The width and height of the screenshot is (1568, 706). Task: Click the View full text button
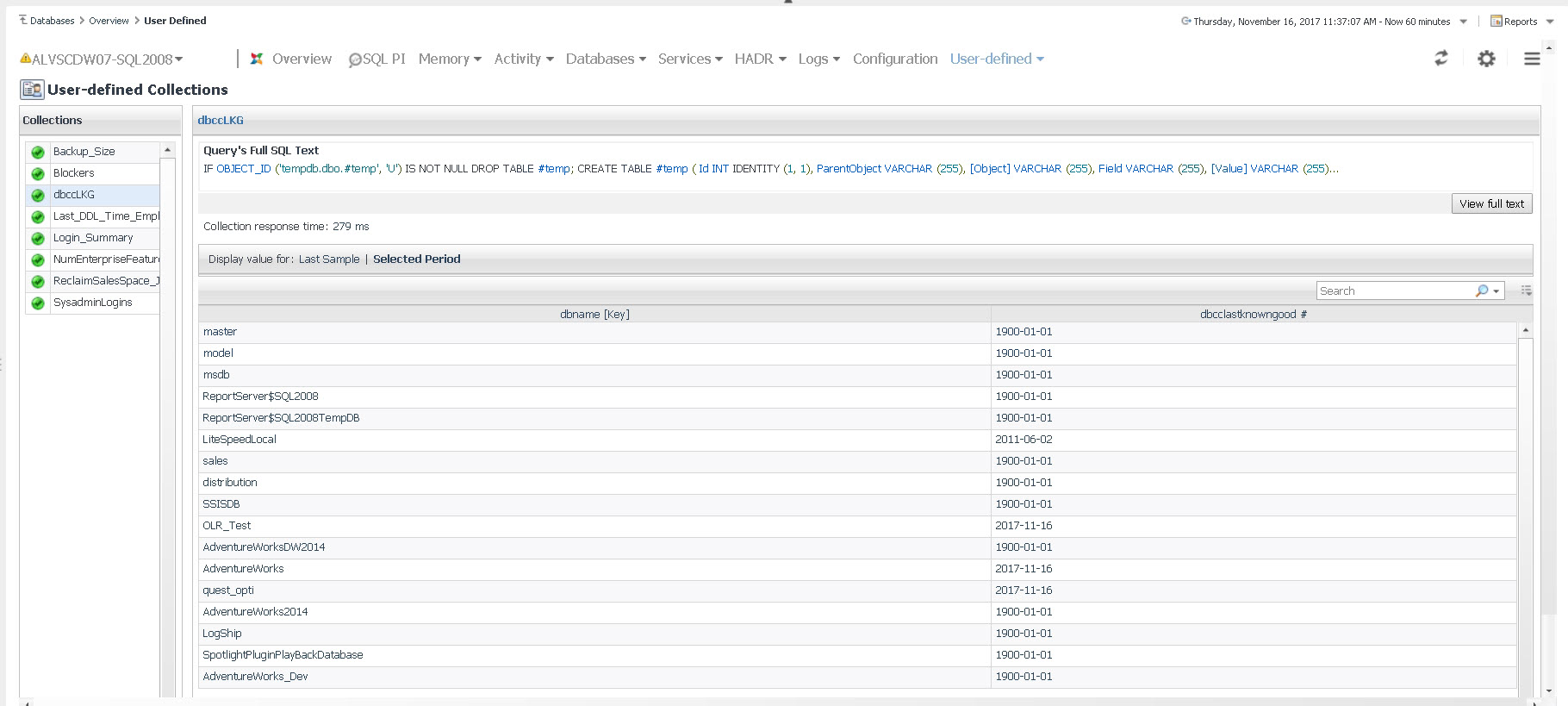pyautogui.click(x=1491, y=204)
